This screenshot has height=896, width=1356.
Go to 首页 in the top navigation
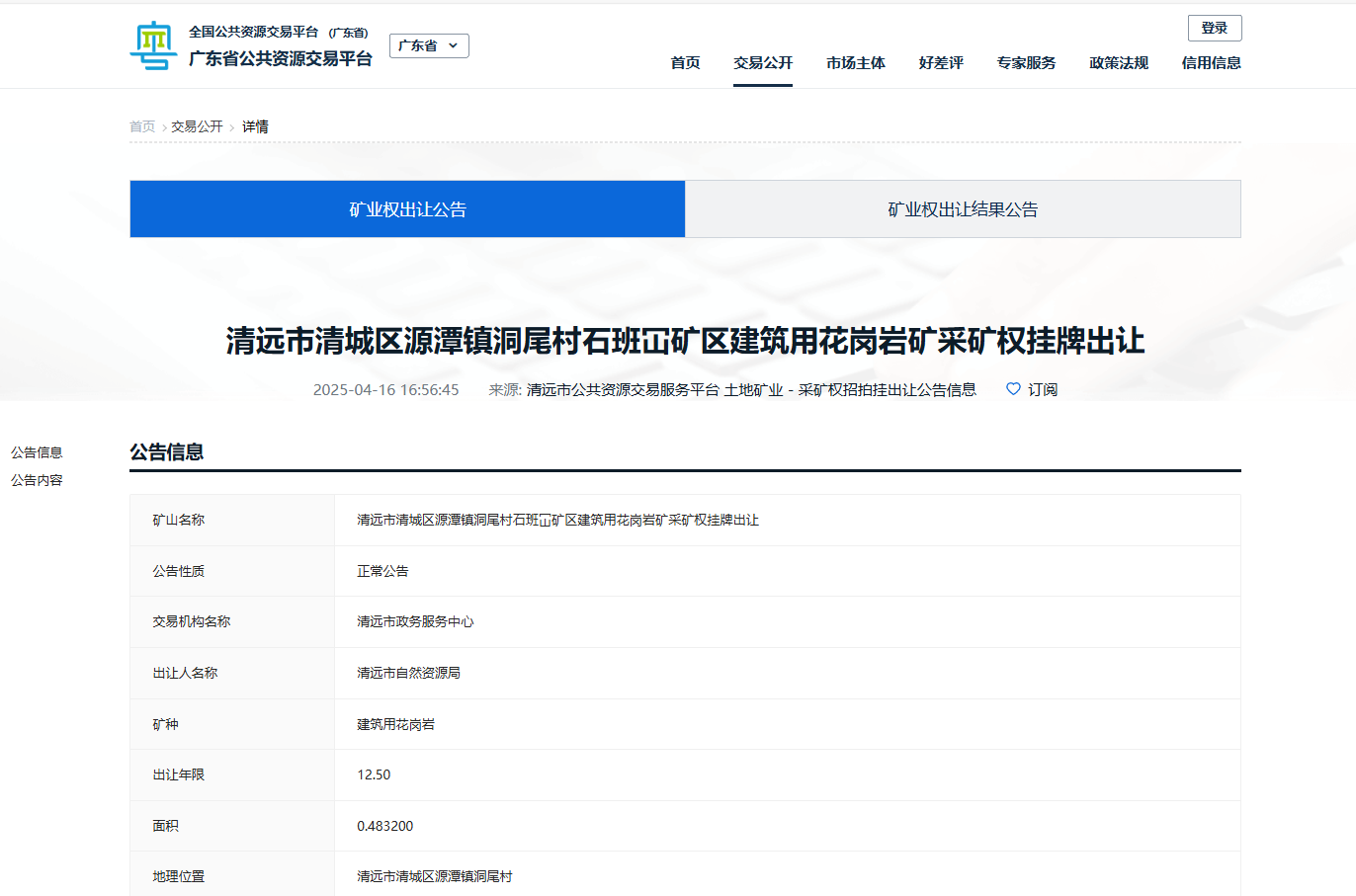pos(685,62)
